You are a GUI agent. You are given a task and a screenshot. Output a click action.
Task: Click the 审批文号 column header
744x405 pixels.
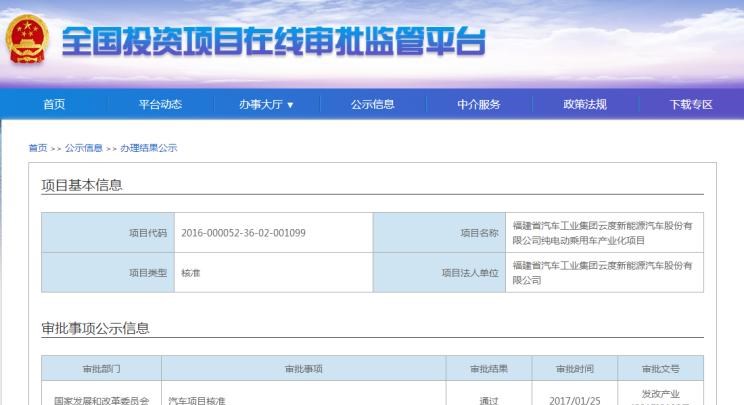pos(660,368)
